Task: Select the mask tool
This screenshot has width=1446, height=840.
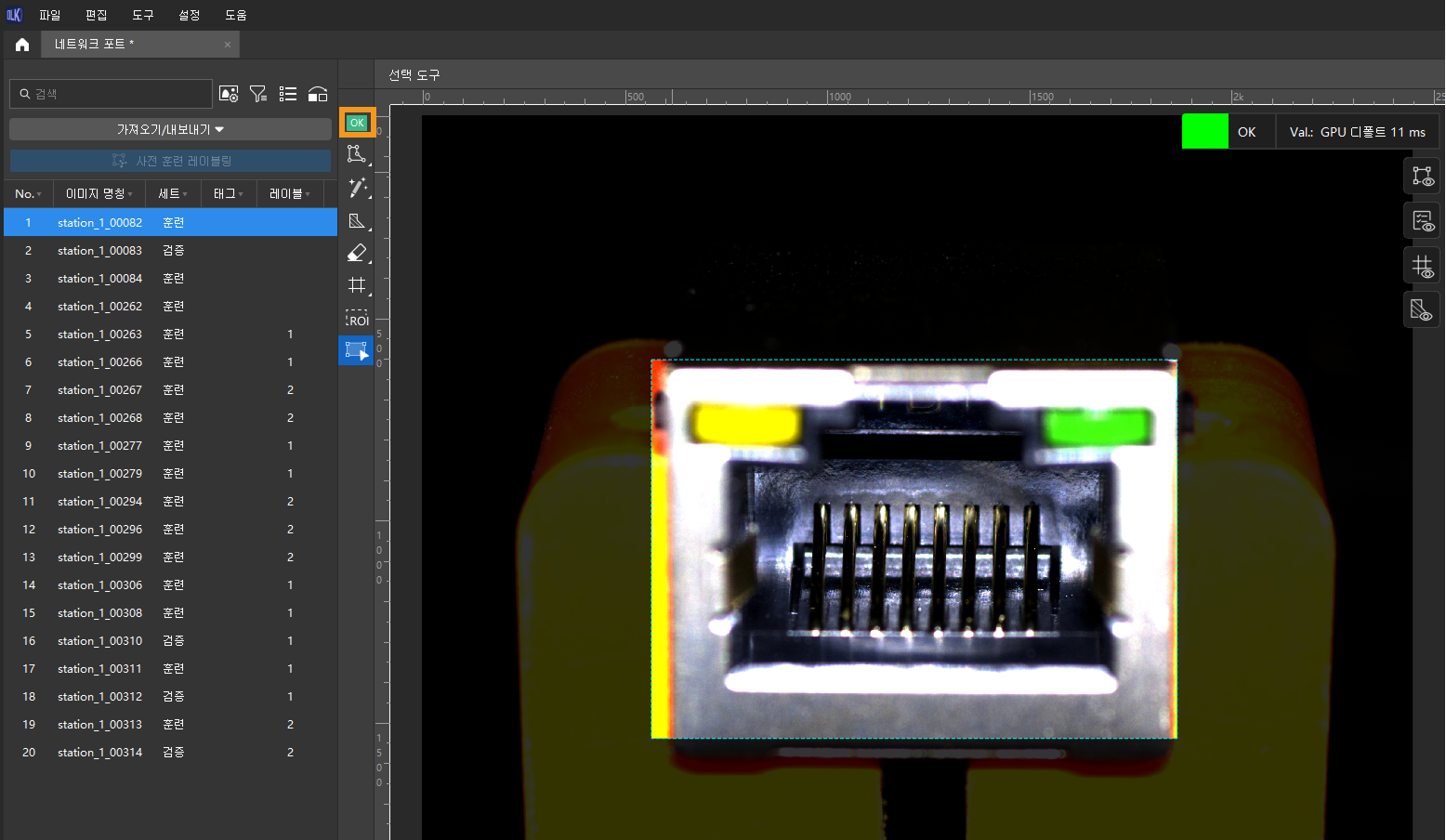Action: tap(357, 221)
